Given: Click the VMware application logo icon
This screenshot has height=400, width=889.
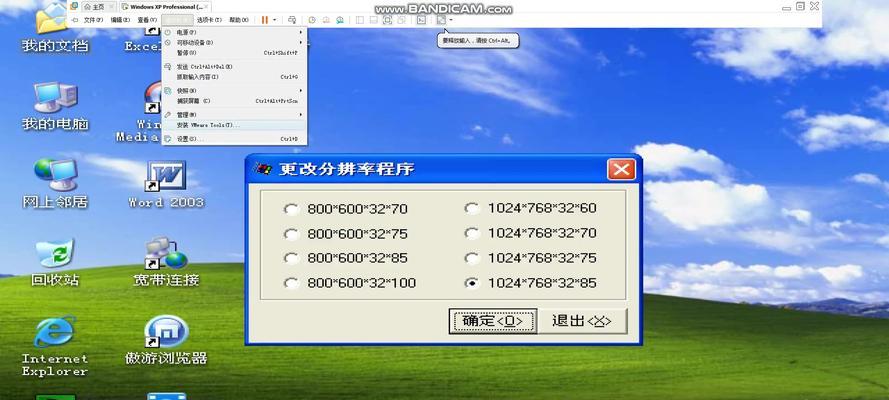Looking at the screenshot, I should pyautogui.click(x=74, y=6).
